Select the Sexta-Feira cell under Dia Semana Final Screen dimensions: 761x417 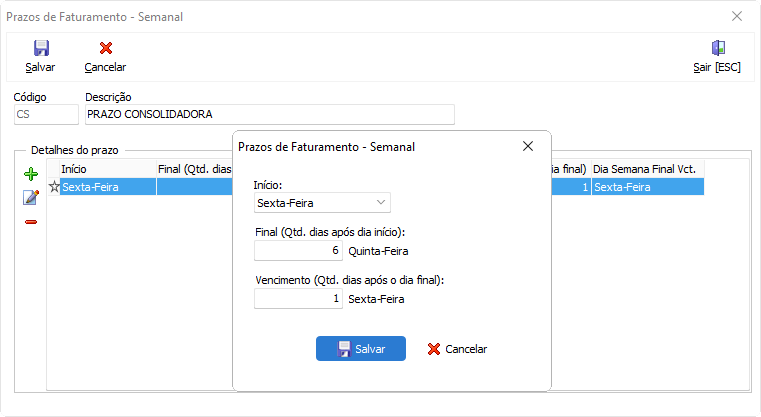(647, 187)
